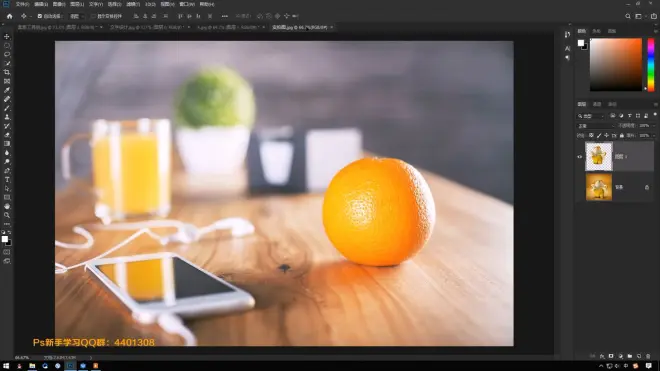Select the Hand tool

coord(7,206)
